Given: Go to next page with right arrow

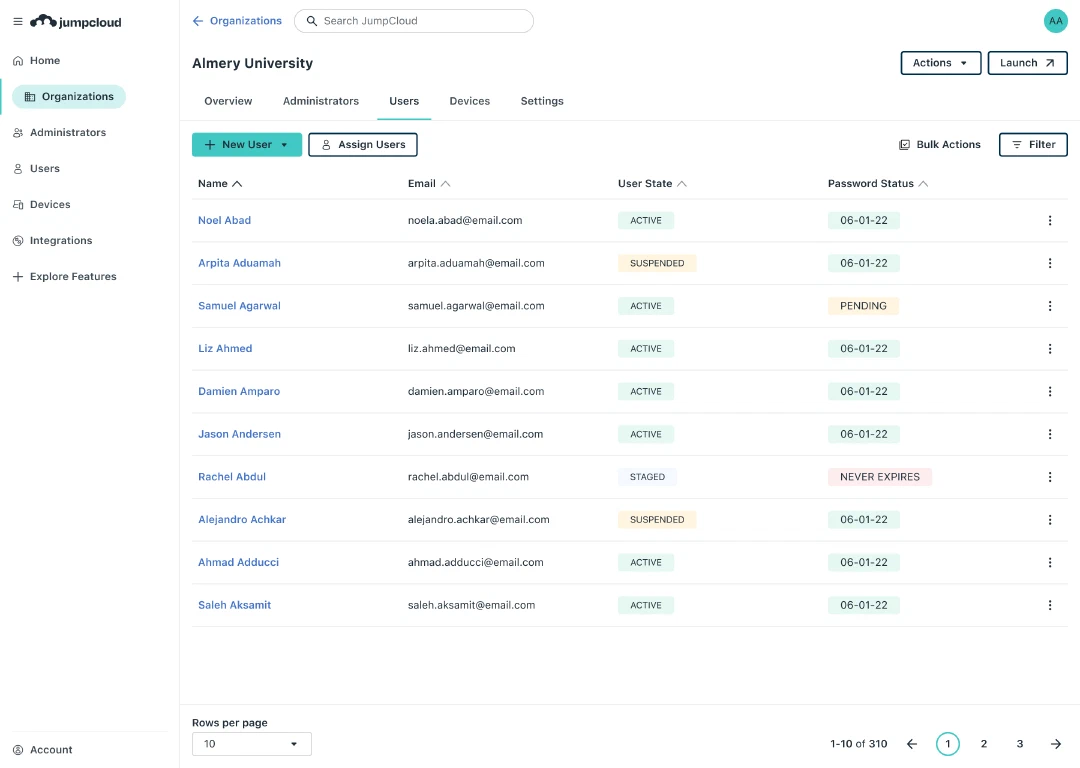Looking at the screenshot, I should (1056, 744).
